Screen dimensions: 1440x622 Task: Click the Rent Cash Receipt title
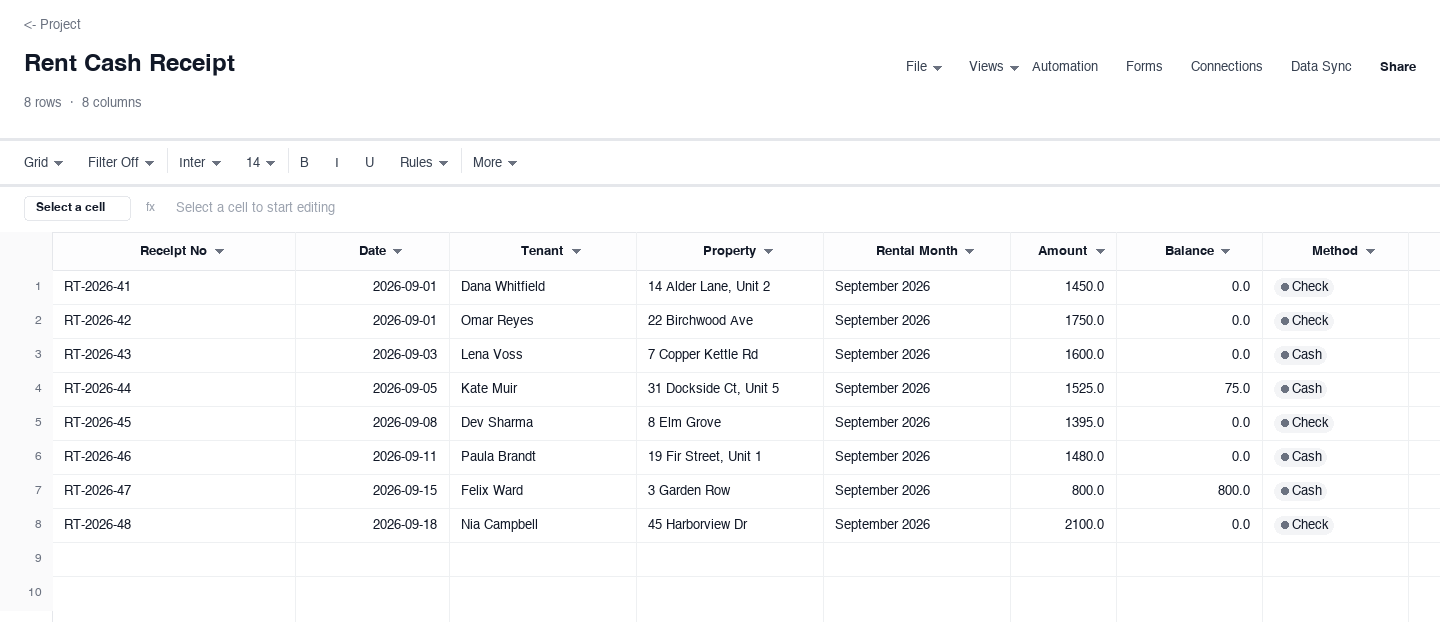click(x=130, y=63)
